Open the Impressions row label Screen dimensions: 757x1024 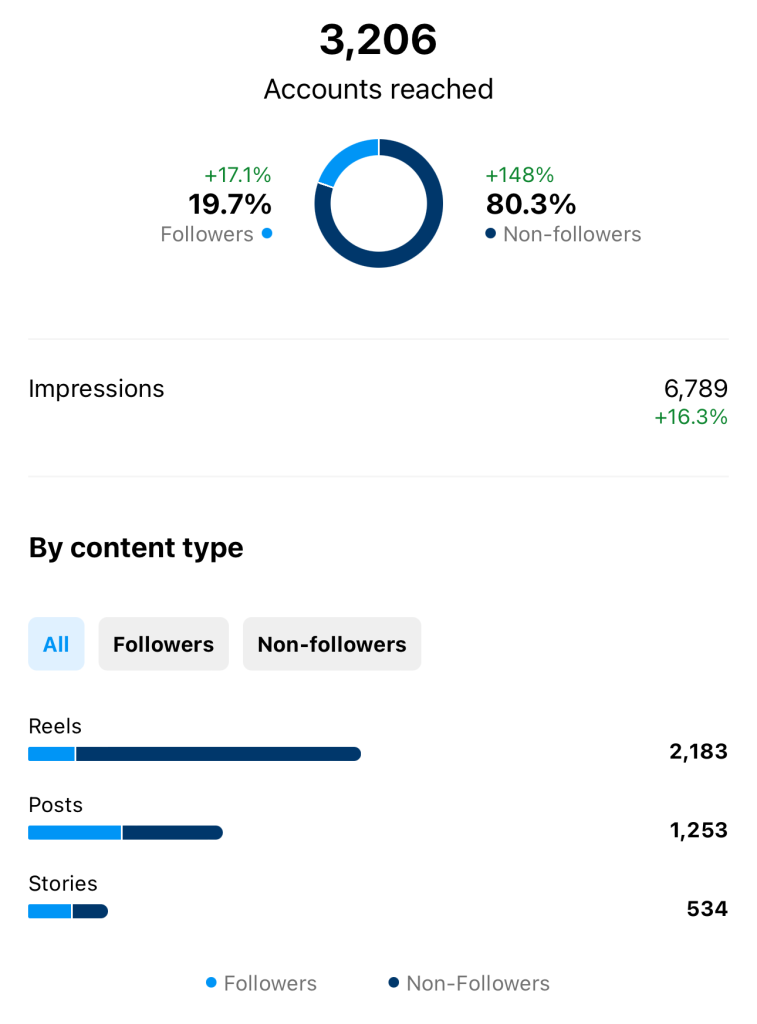(x=96, y=388)
